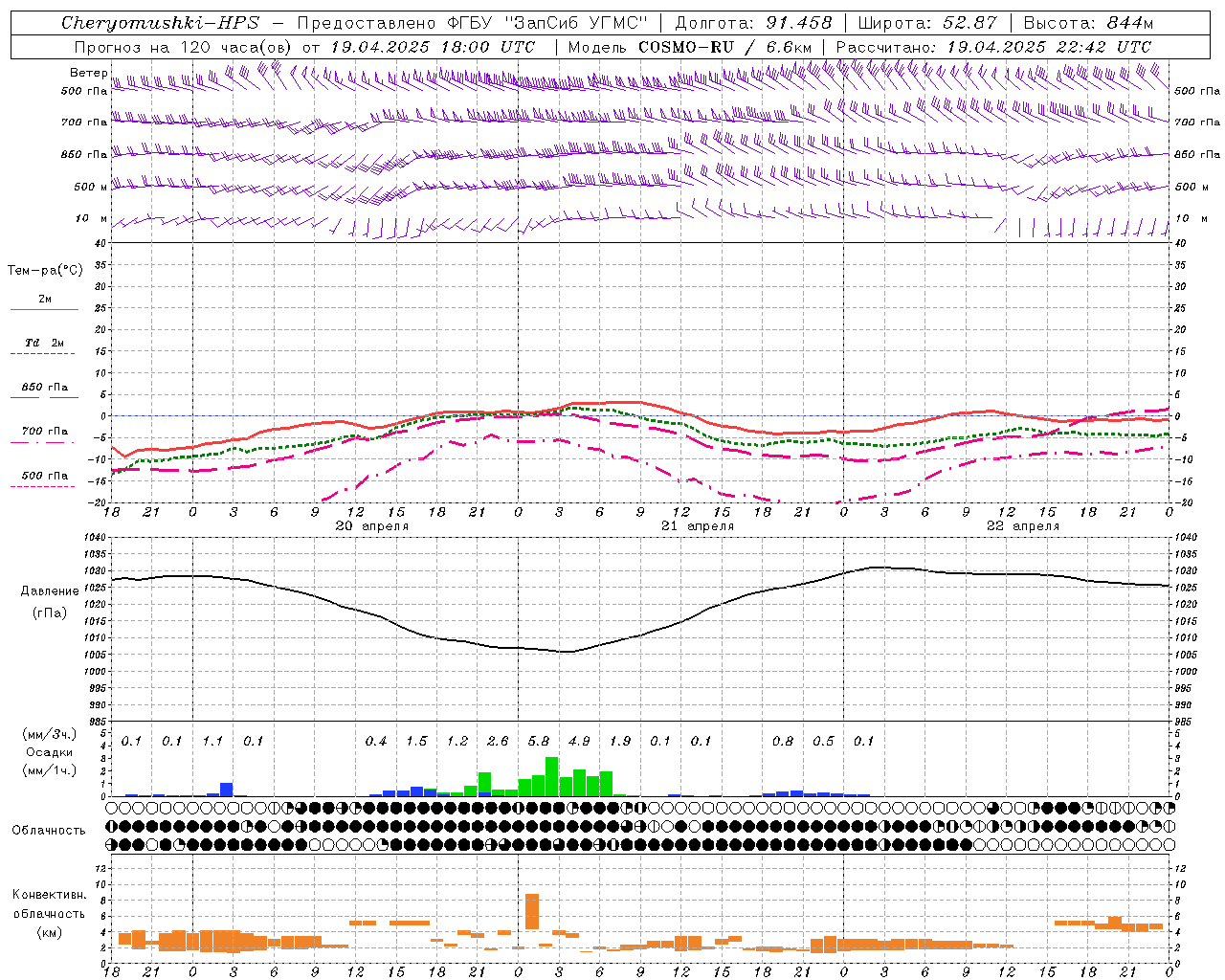Click the tallest green precipitation bar
The height and width of the screenshot is (980, 1225).
click(x=552, y=777)
